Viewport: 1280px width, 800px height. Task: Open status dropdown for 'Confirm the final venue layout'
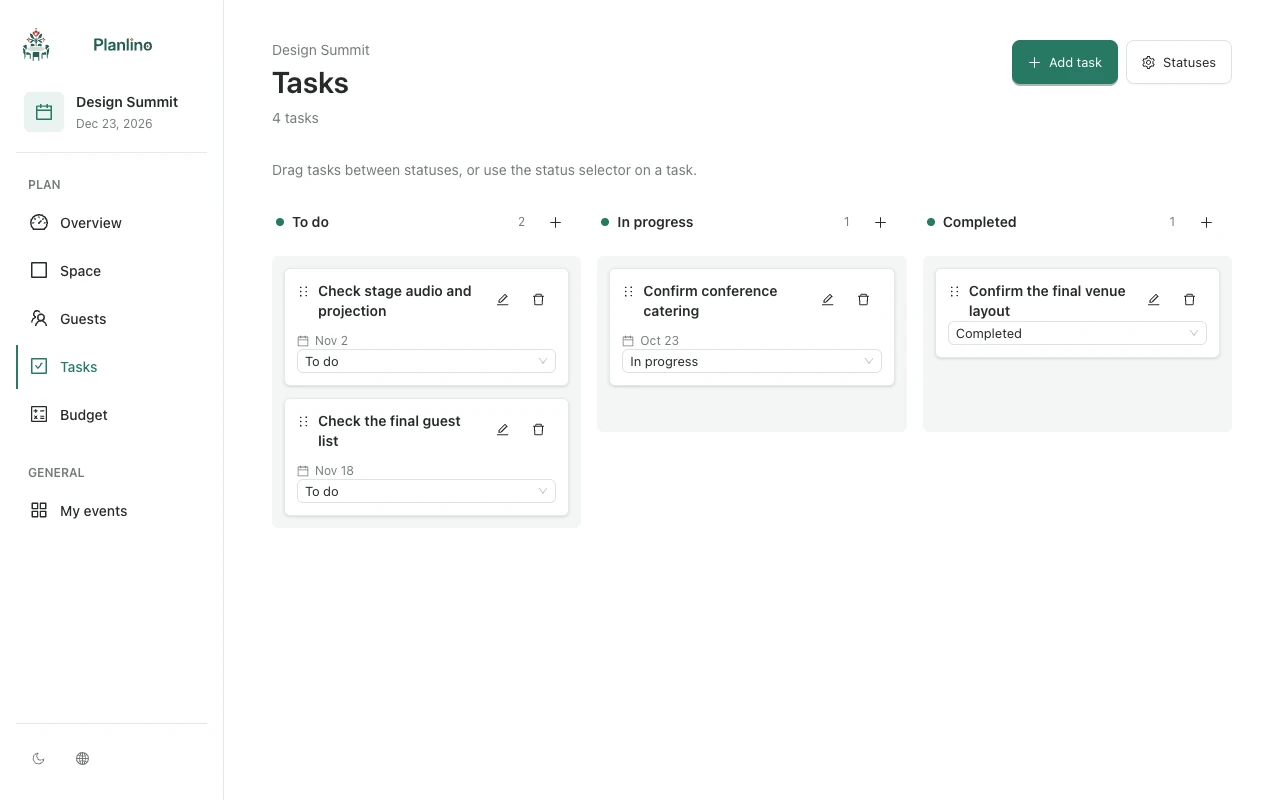1077,334
